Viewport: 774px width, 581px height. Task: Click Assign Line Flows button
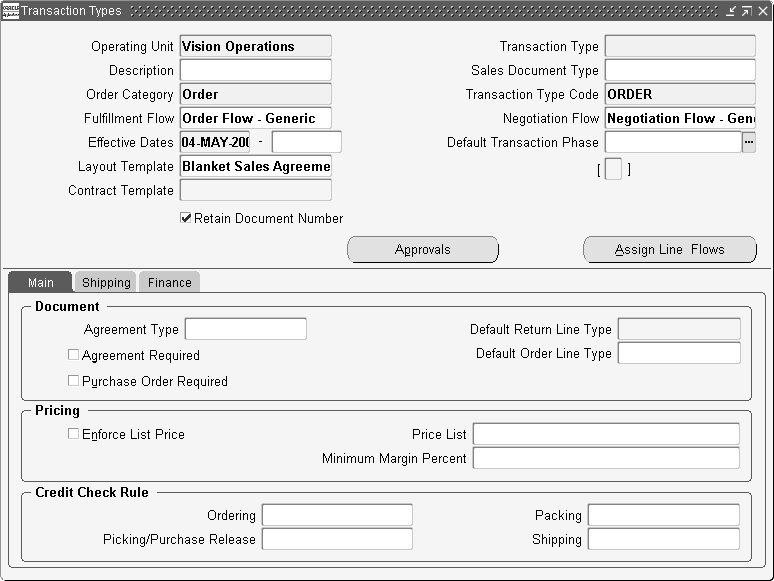pyautogui.click(x=669, y=249)
